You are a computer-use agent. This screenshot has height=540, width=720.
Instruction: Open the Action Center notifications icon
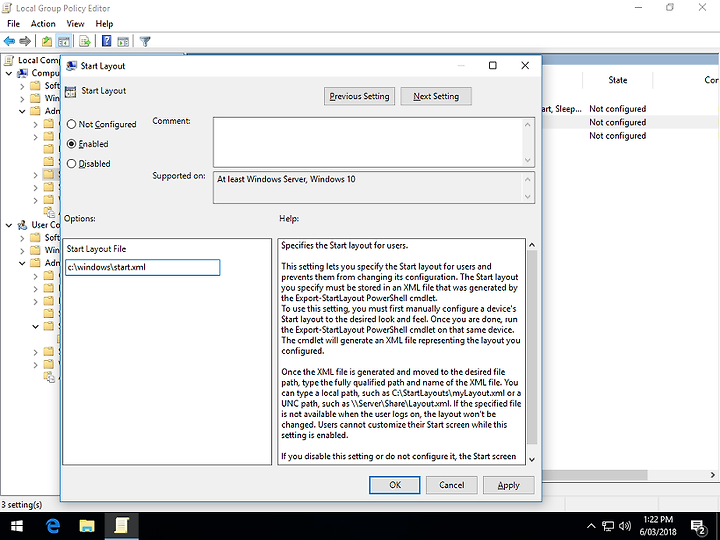[x=698, y=527]
